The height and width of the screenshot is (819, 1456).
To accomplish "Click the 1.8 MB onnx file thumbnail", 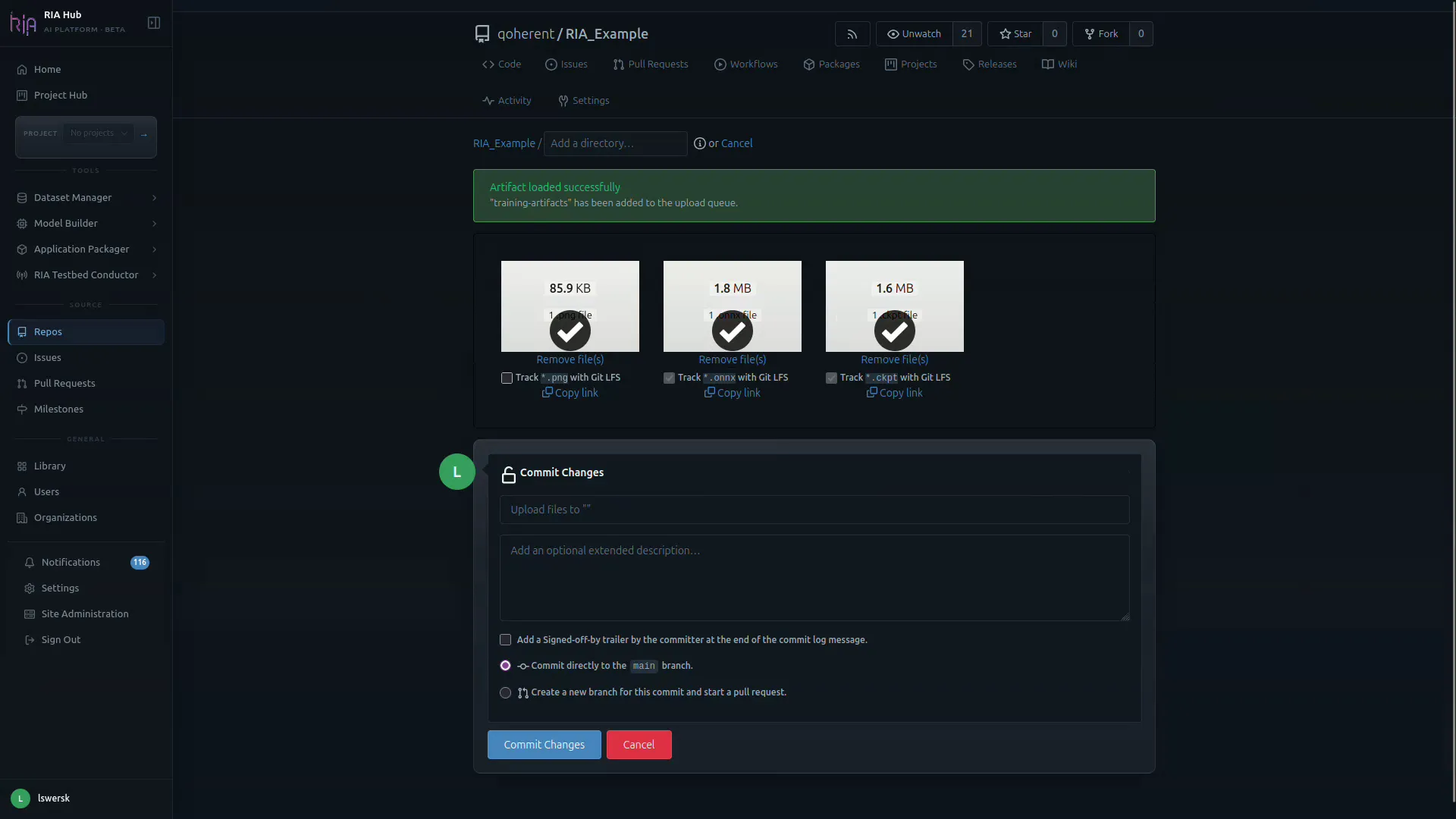I will point(733,306).
